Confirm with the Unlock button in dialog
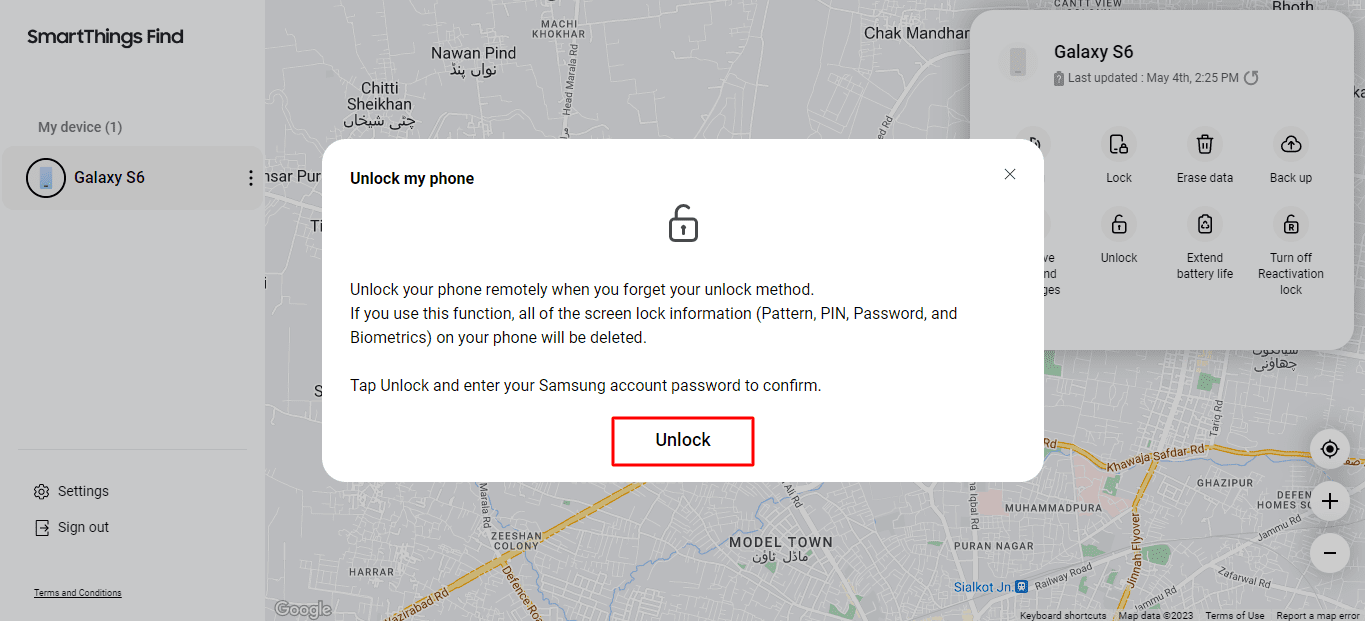The height and width of the screenshot is (621, 1365). pos(683,440)
